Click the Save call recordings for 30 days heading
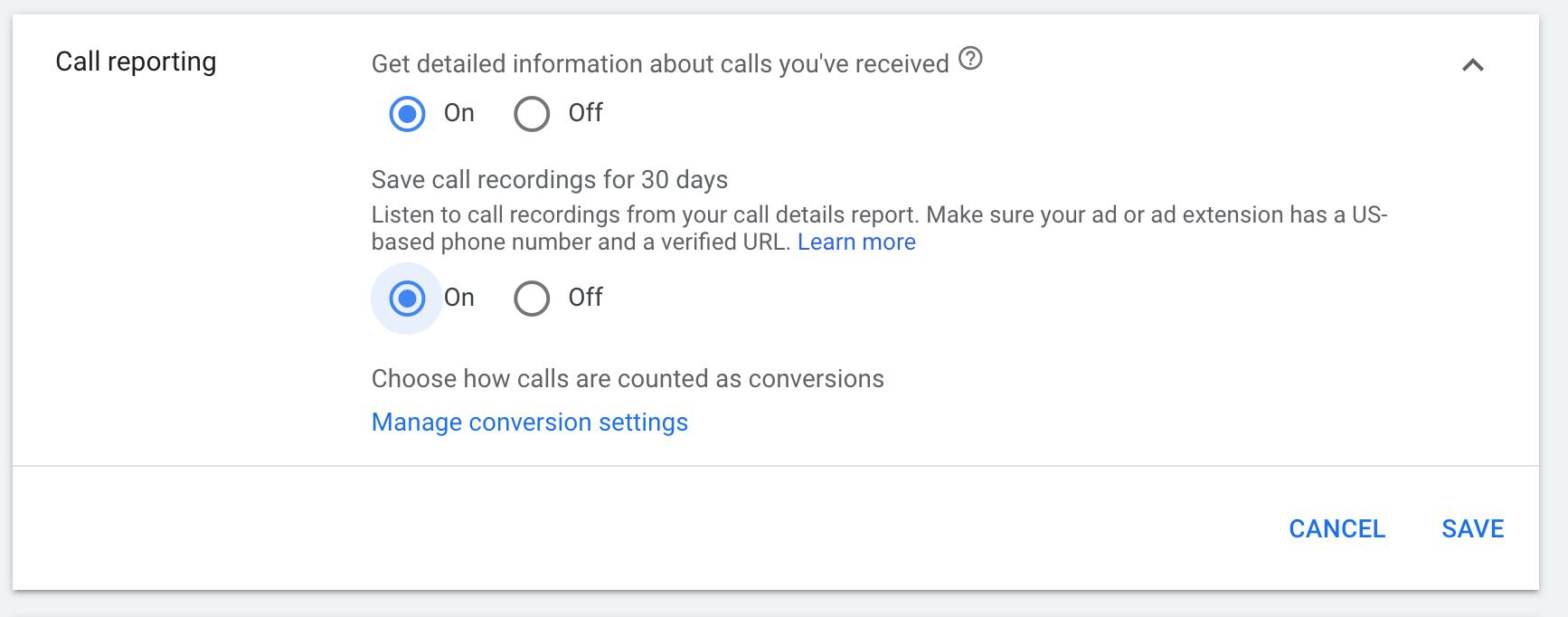This screenshot has height=617, width=1568. [x=550, y=180]
